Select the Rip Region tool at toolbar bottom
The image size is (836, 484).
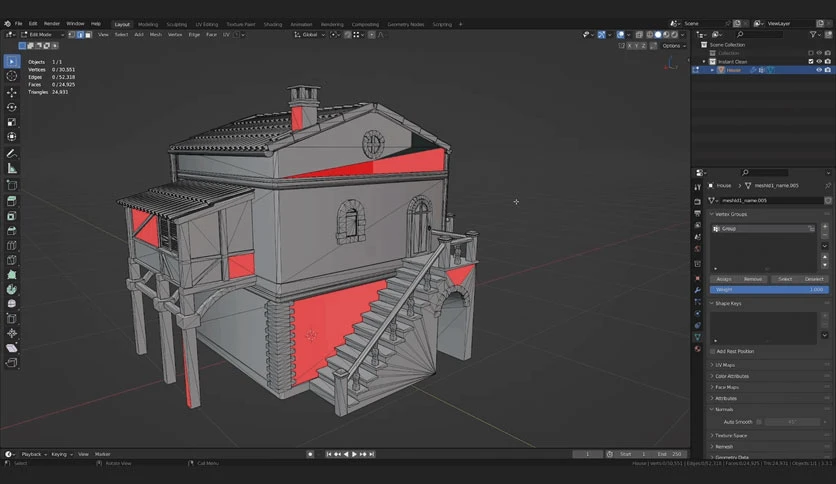click(11, 363)
